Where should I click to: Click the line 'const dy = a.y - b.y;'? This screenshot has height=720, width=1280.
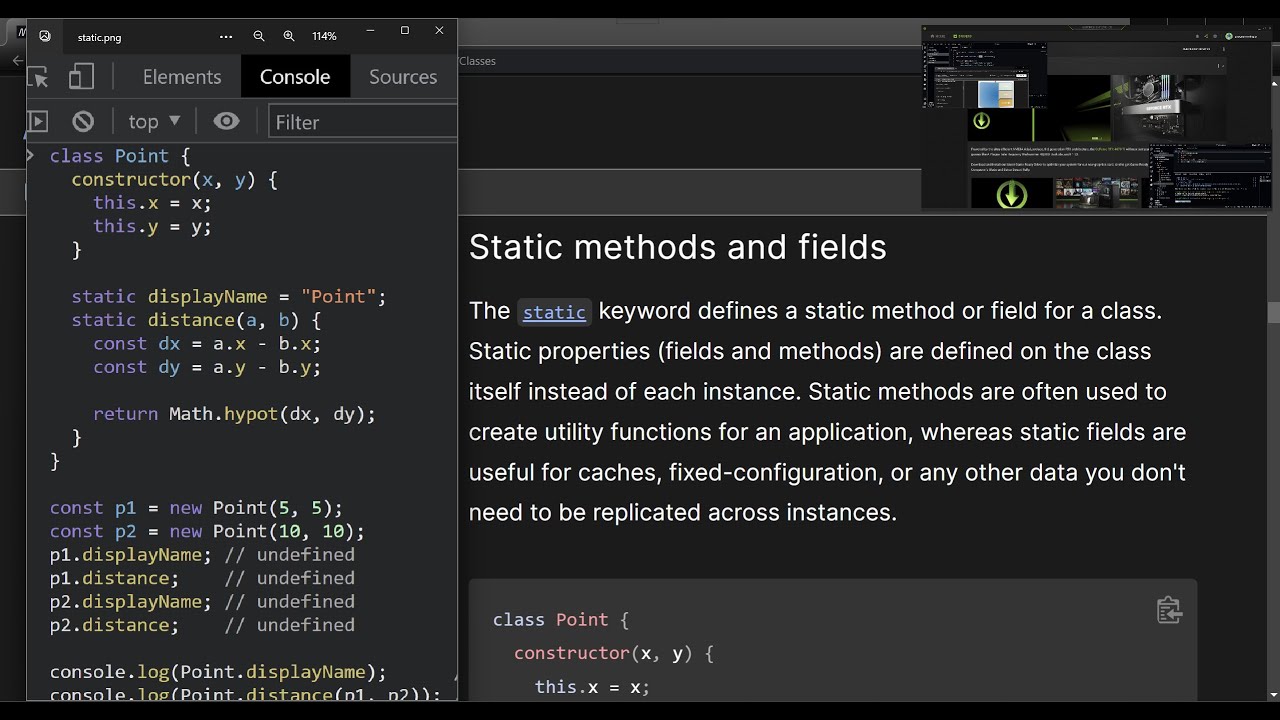click(207, 367)
